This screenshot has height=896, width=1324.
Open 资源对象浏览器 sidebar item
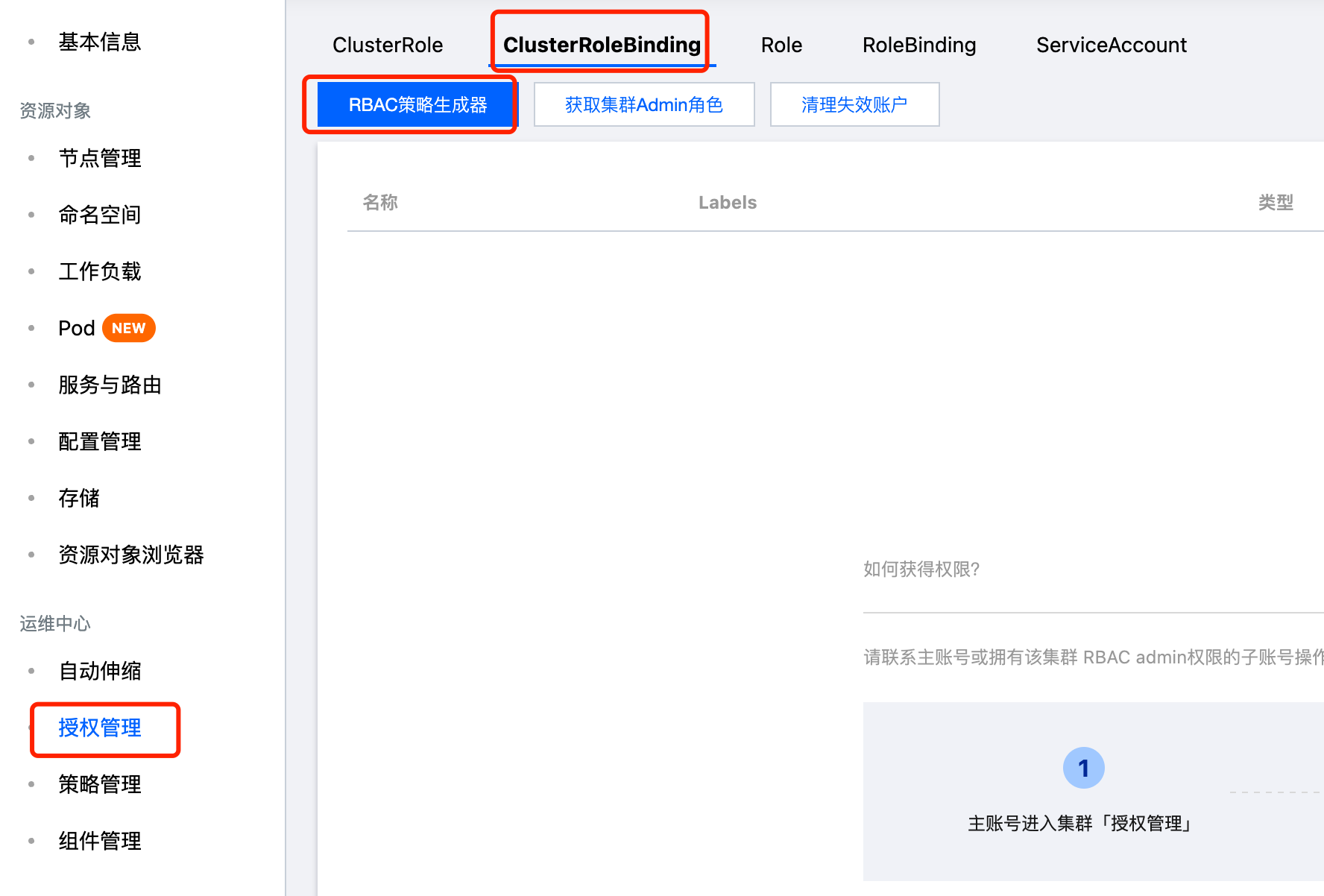point(131,555)
